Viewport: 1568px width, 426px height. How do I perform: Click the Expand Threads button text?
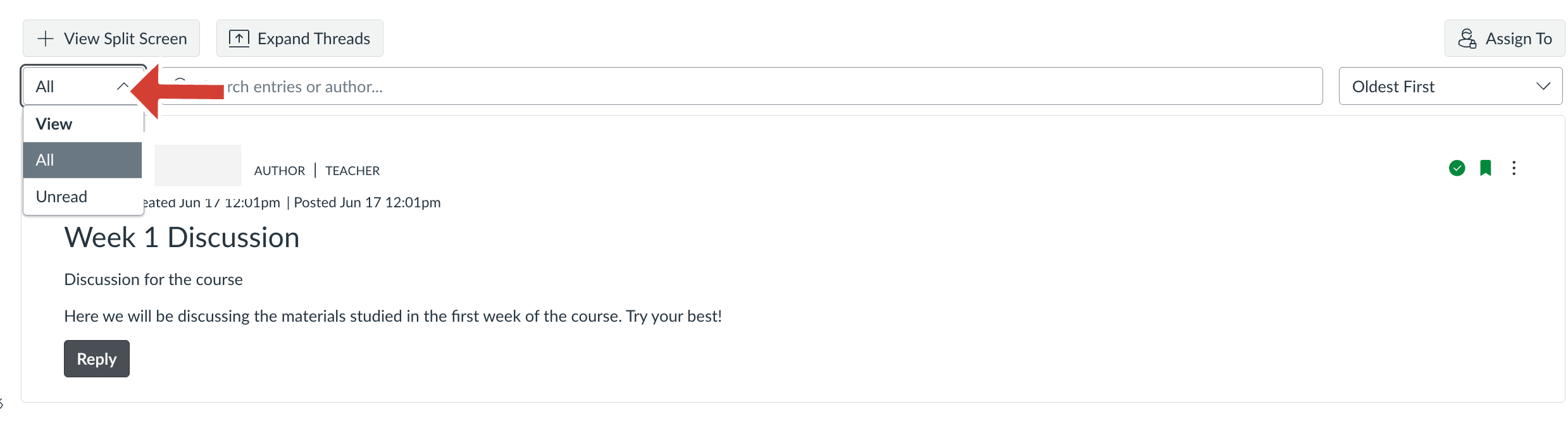click(313, 39)
